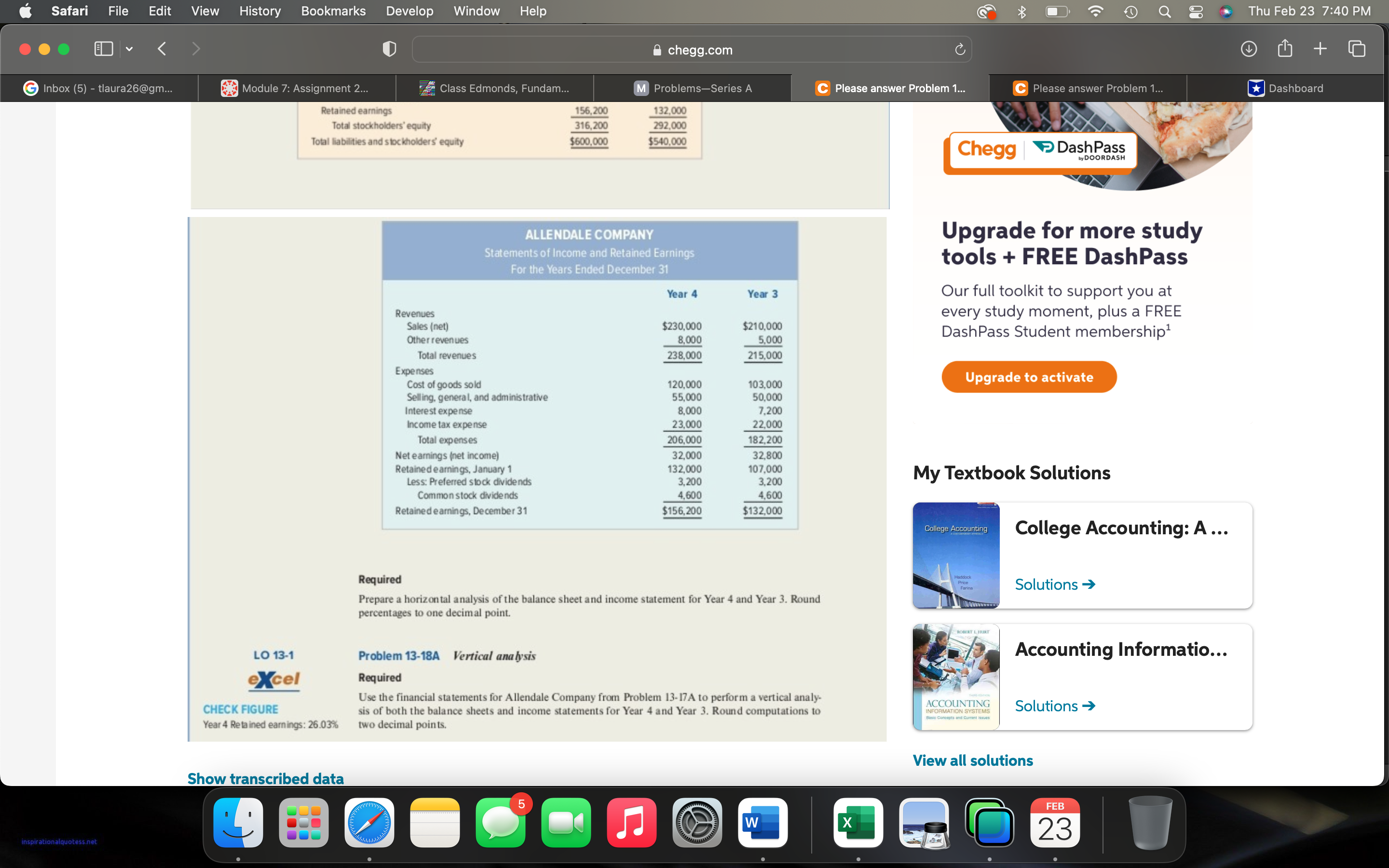Click the Share icon
Screen dimensions: 1389x868
coord(1284,49)
